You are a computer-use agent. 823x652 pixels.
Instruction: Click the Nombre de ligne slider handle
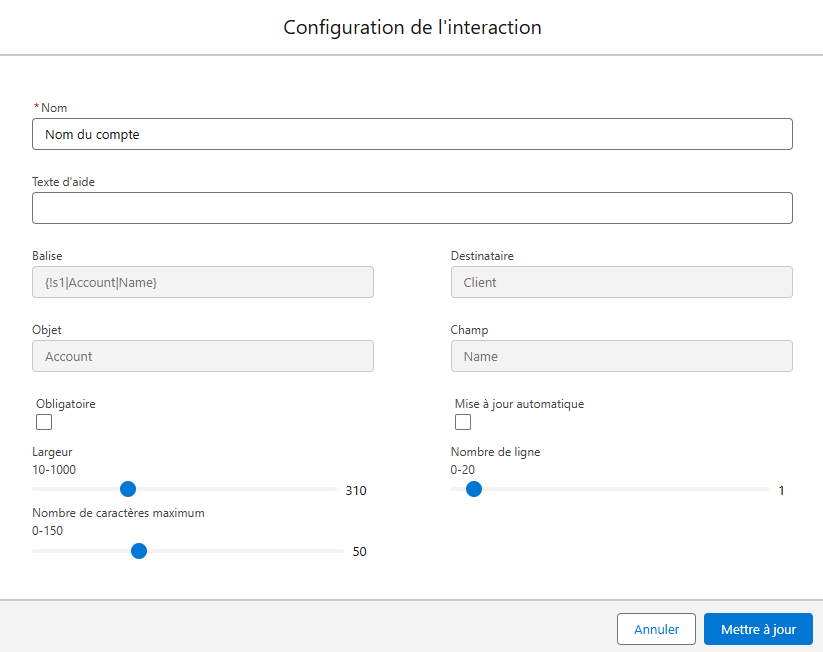point(474,489)
